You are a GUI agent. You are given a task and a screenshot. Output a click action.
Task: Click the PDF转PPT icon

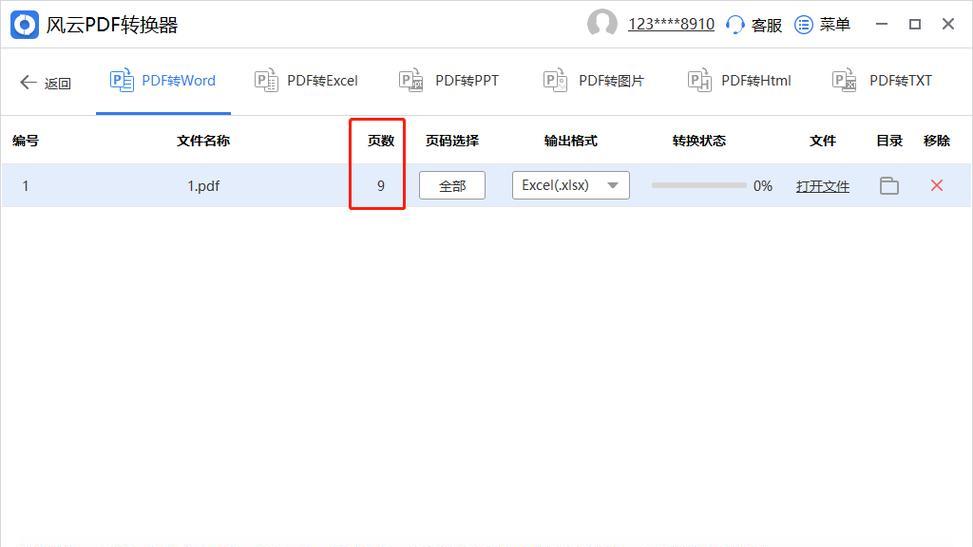[411, 80]
